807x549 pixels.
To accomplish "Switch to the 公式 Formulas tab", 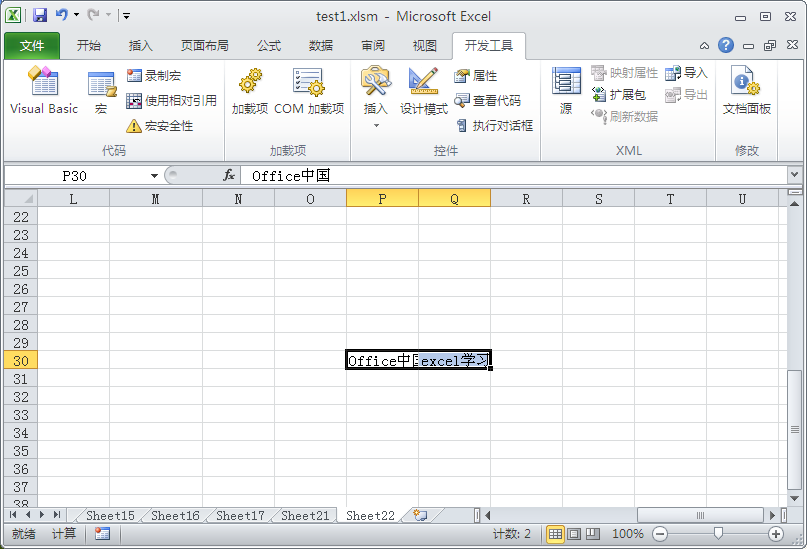I will coord(269,46).
